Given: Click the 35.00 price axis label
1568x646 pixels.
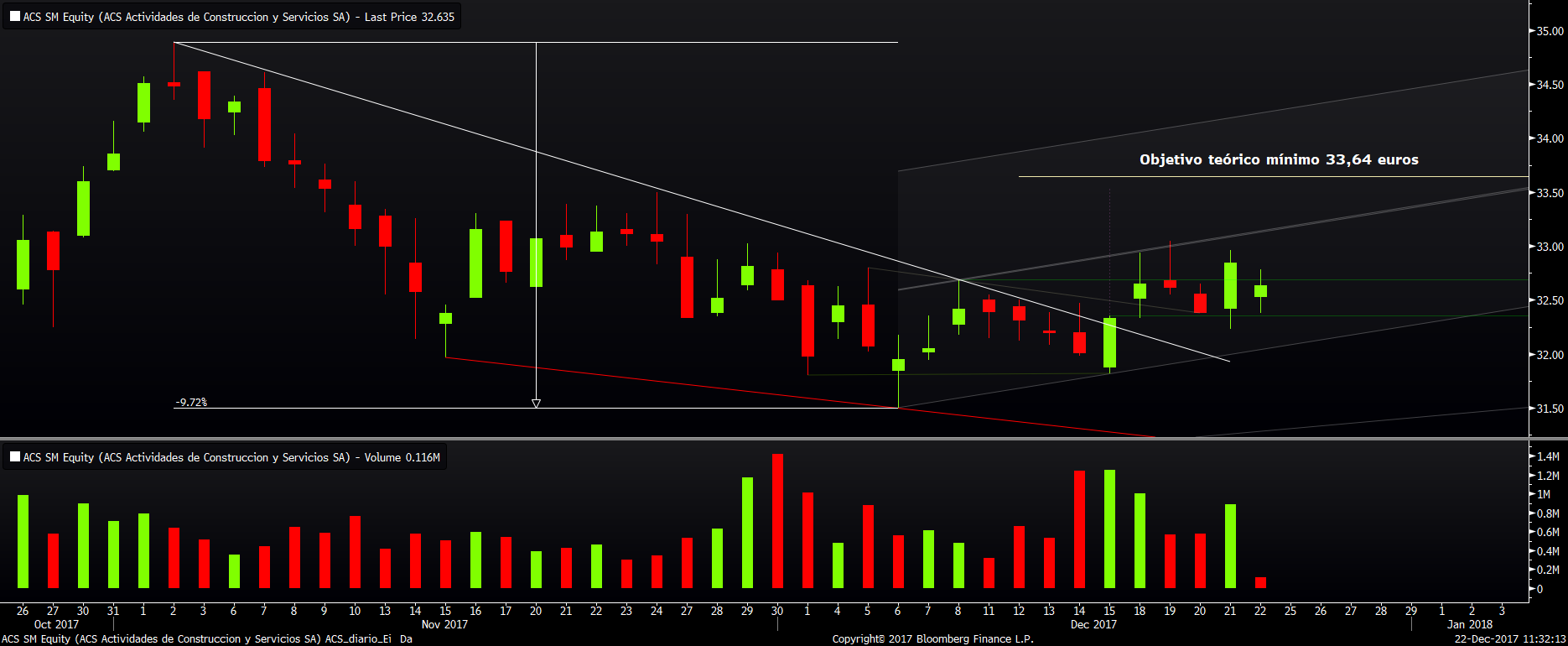Looking at the screenshot, I should pos(1550,31).
